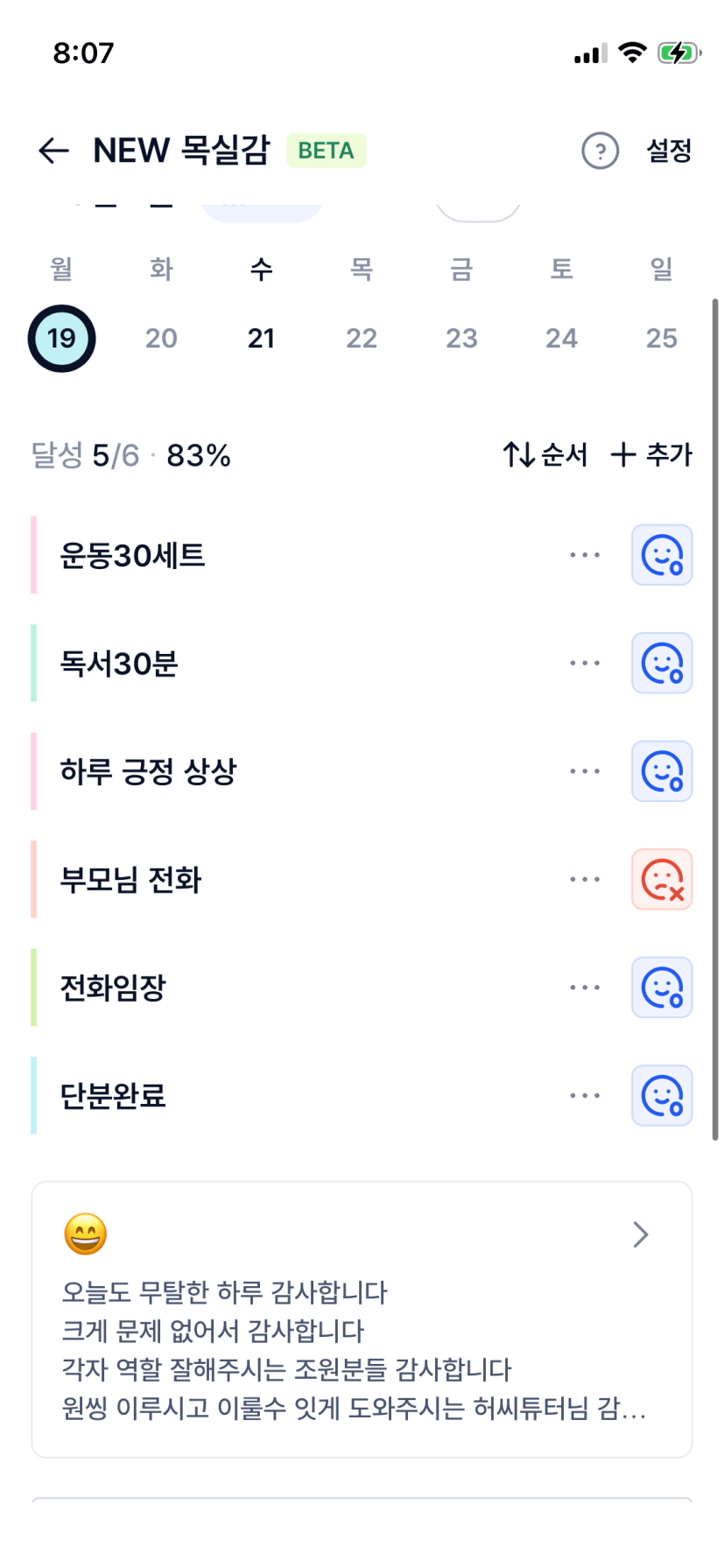Tap the back arrow icon
Screen dimensions: 724x1568
point(53,151)
